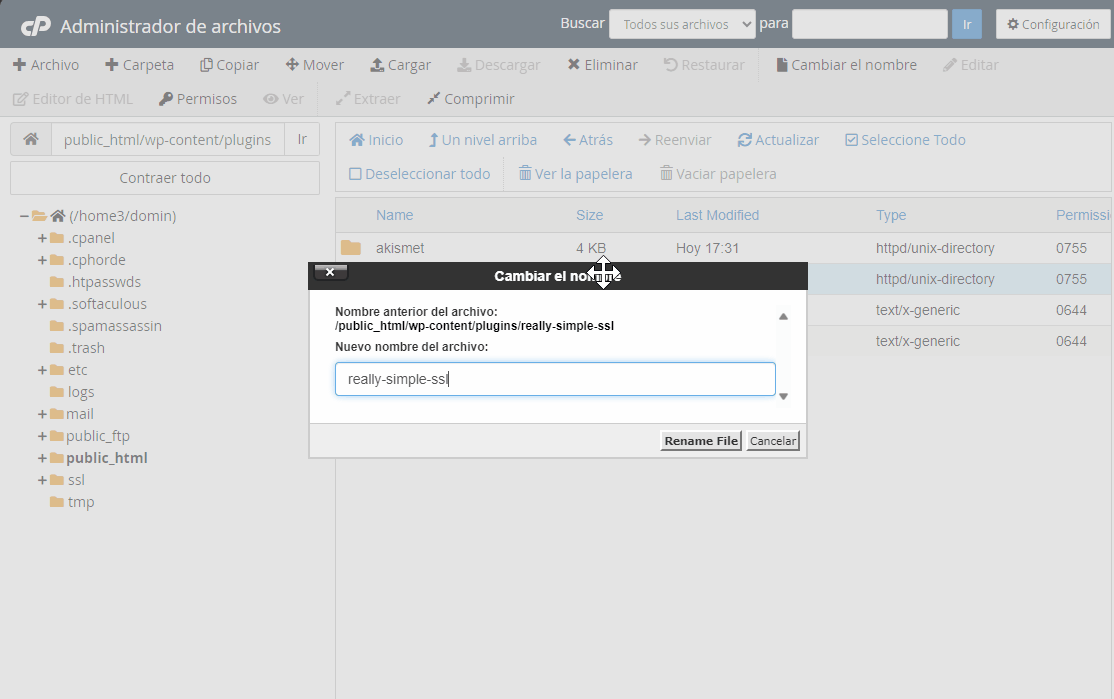
Task: Click Atrás navigation link
Action: click(588, 140)
